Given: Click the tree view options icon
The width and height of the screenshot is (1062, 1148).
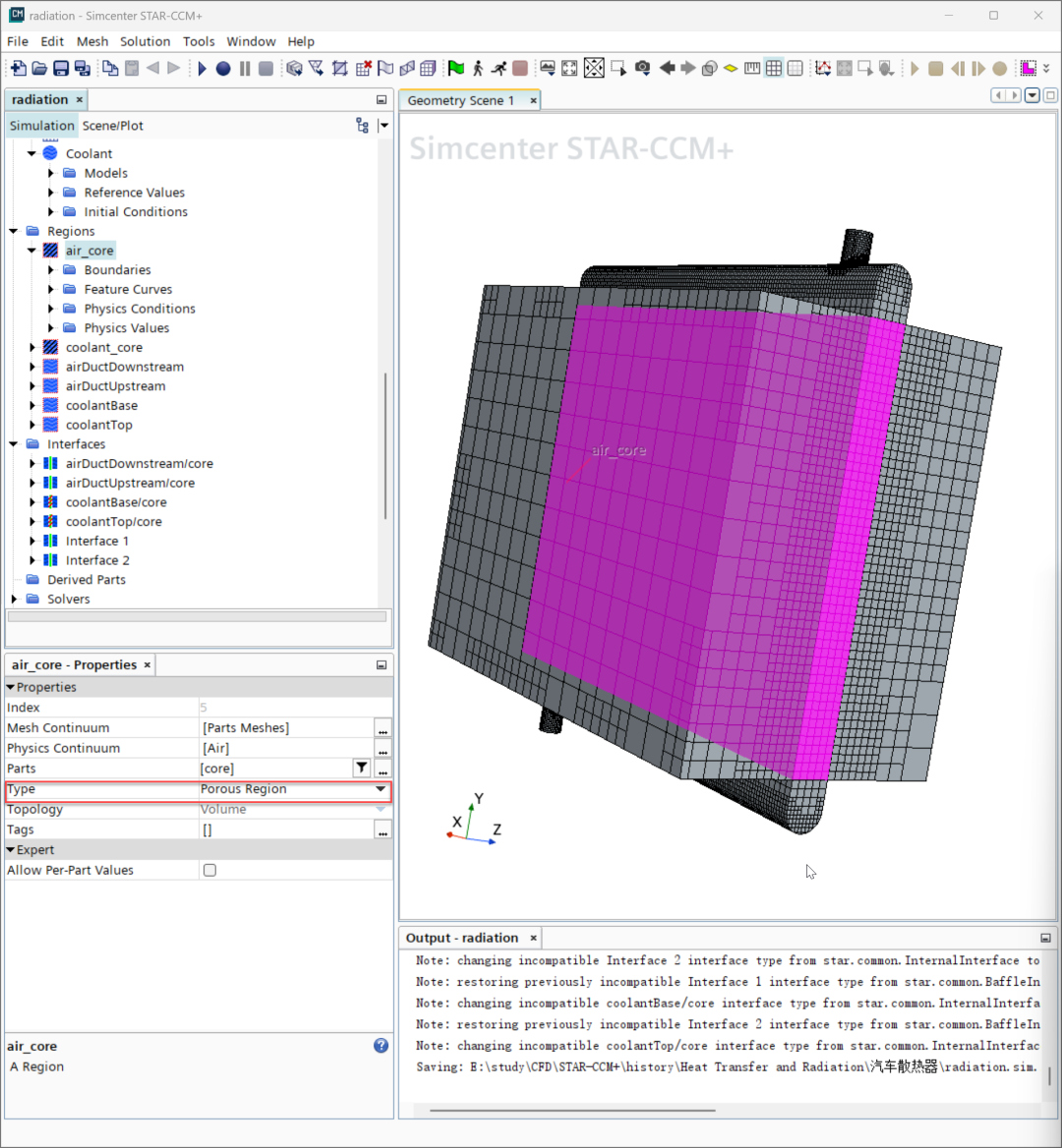Looking at the screenshot, I should 362,125.
